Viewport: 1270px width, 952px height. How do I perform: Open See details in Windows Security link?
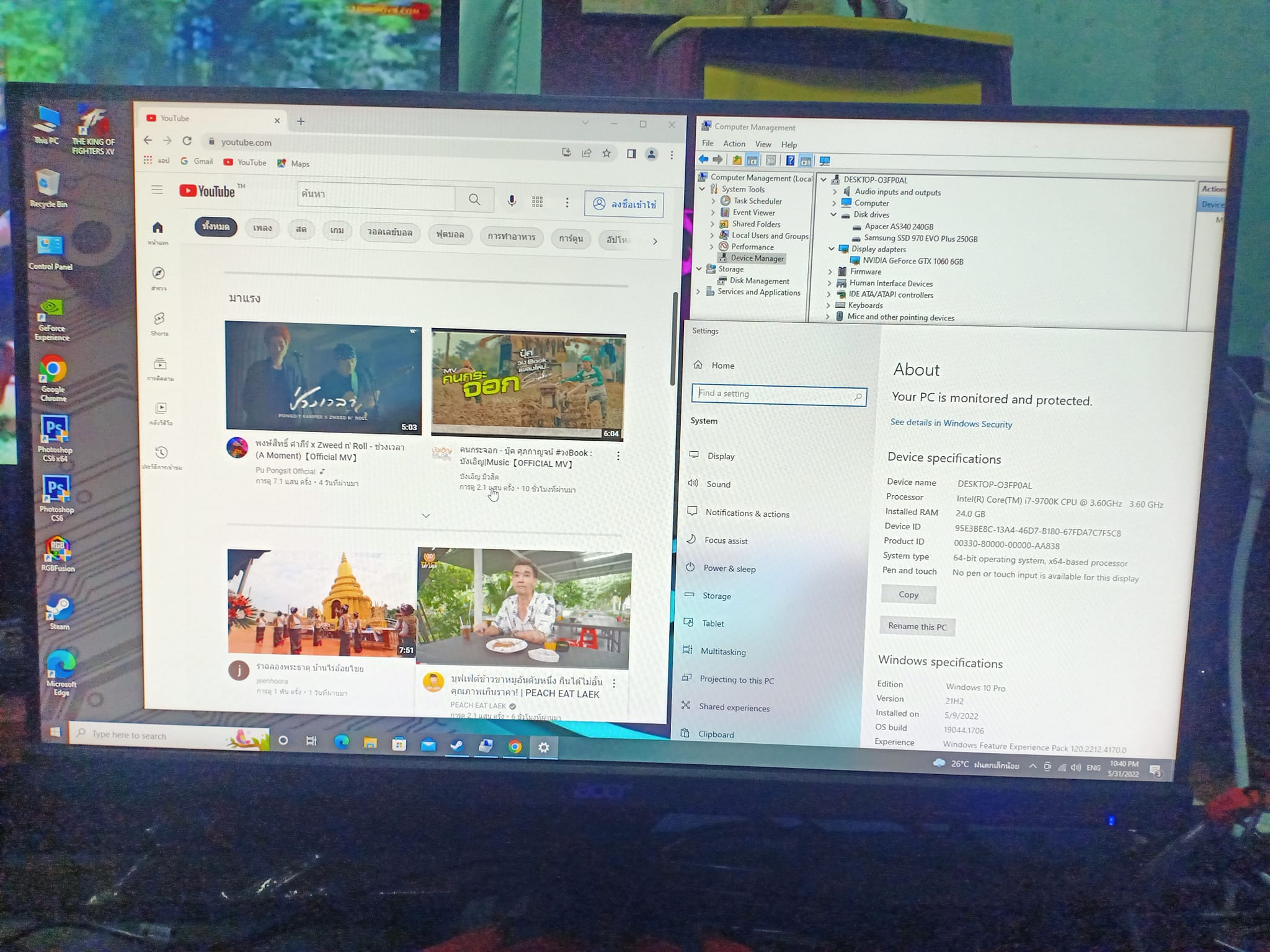click(951, 423)
